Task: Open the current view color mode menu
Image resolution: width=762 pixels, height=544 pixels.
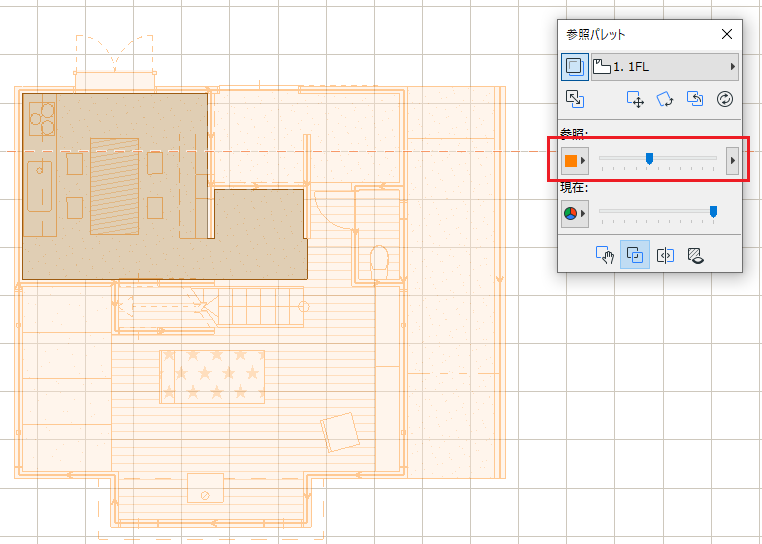Action: [575, 213]
